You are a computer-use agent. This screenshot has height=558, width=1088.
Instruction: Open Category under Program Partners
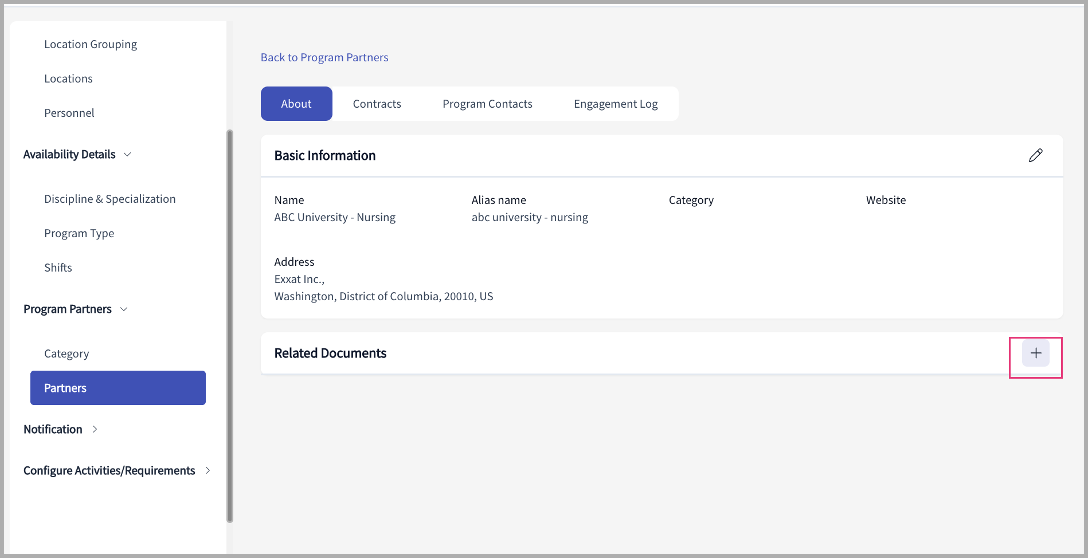[66, 354]
